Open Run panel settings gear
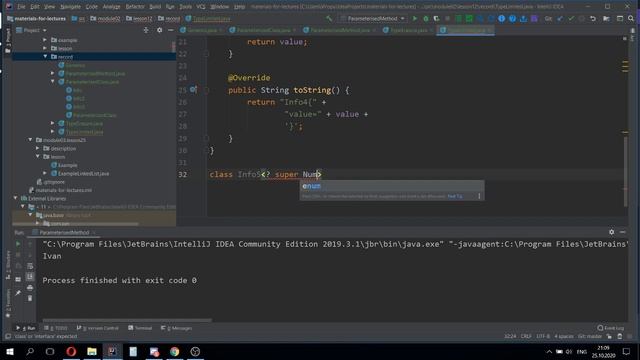Screen dimensions: 640x360 tap(611, 232)
